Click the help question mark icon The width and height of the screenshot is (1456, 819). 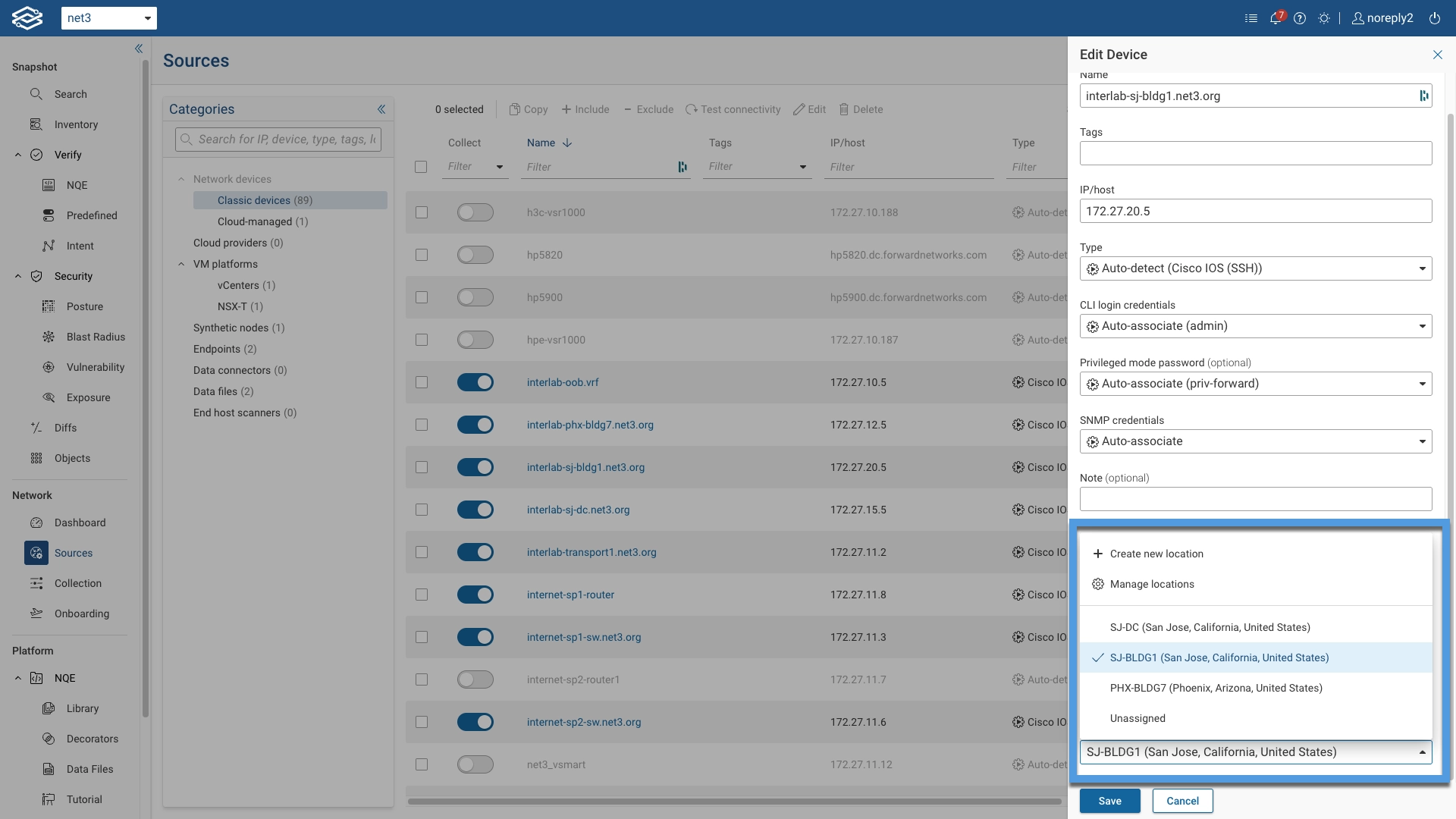[x=1300, y=18]
